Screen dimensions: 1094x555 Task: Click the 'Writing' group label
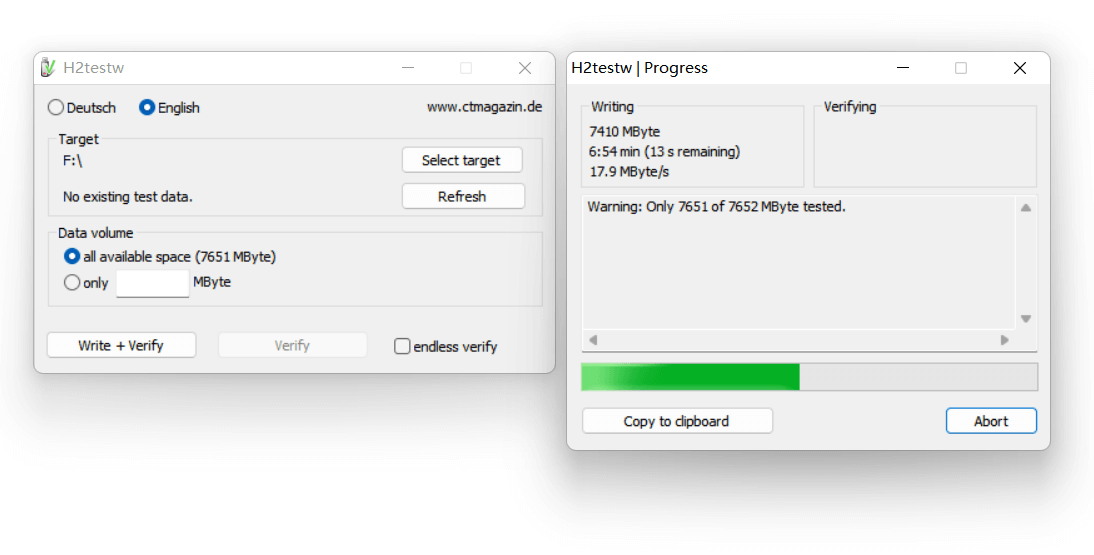613,107
